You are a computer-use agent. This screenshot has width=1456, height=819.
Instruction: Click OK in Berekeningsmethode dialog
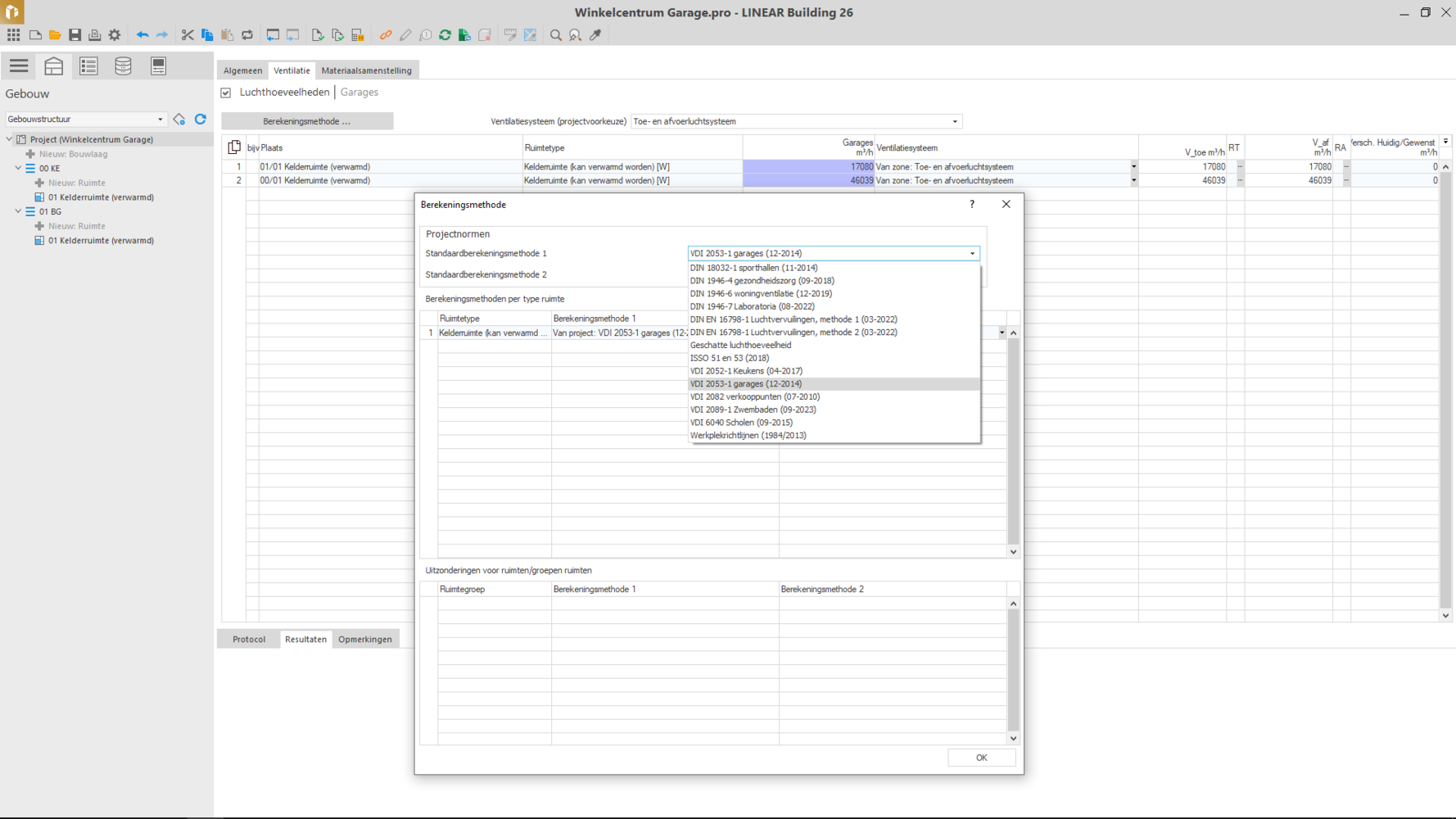981,758
